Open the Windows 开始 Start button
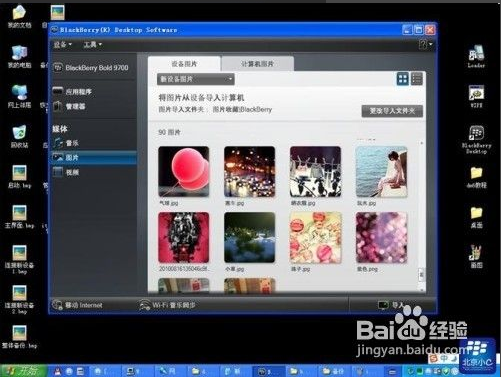This screenshot has height=377, width=501. [x=23, y=371]
